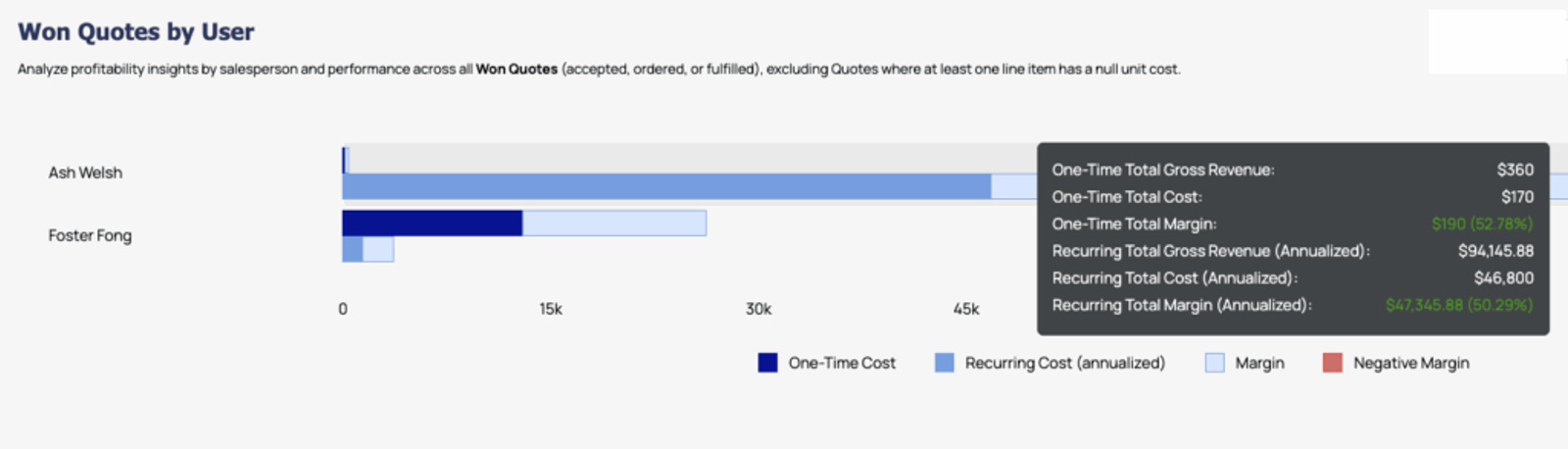Click Foster Fong's small recurring cost bar
Viewport: 1568px width, 449px height.
pyautogui.click(x=352, y=249)
